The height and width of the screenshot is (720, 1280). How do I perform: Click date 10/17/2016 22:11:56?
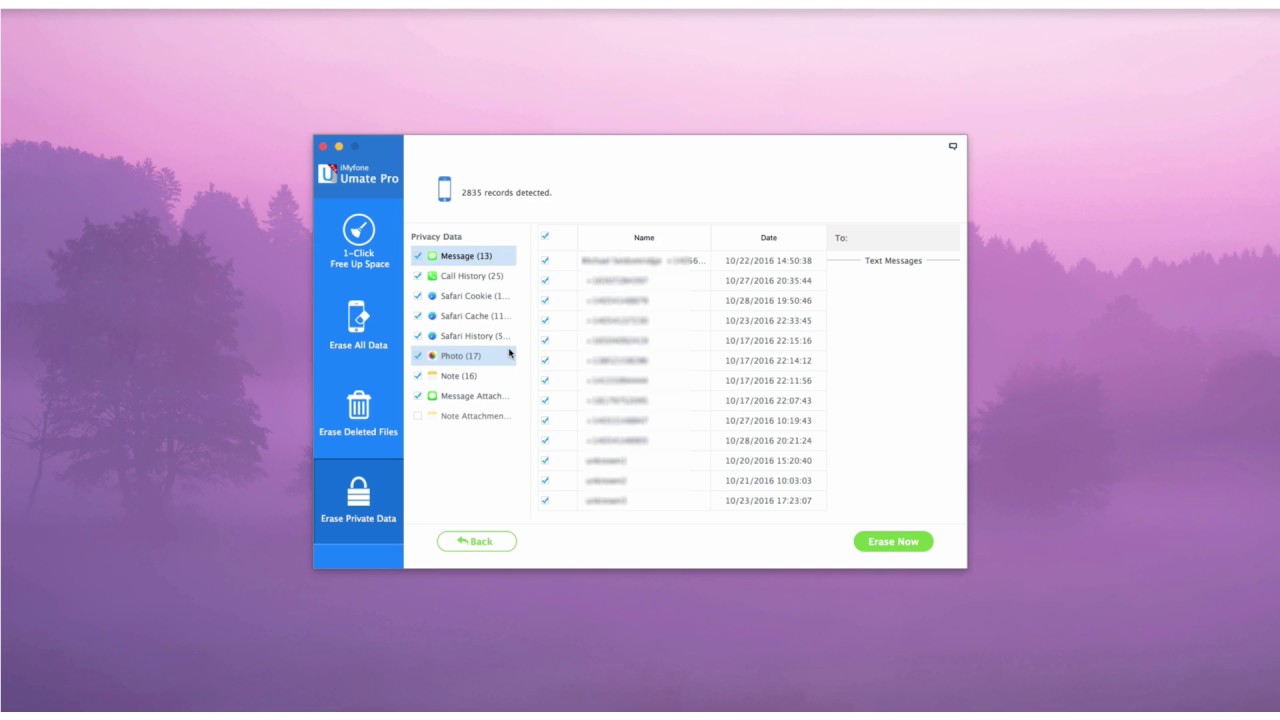click(x=768, y=381)
